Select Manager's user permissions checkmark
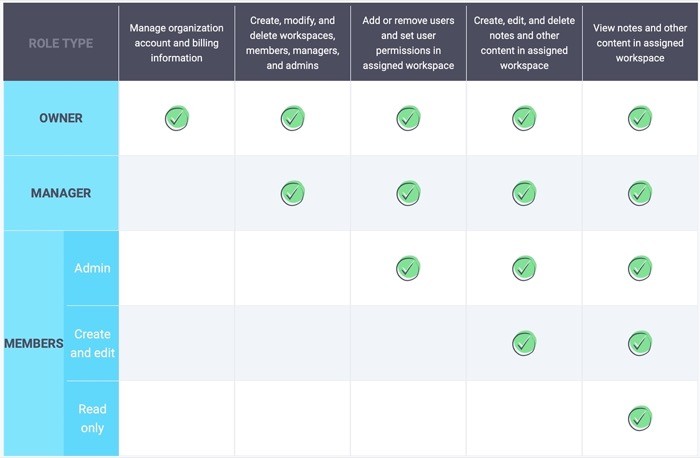This screenshot has width=700, height=458. pyautogui.click(x=408, y=192)
